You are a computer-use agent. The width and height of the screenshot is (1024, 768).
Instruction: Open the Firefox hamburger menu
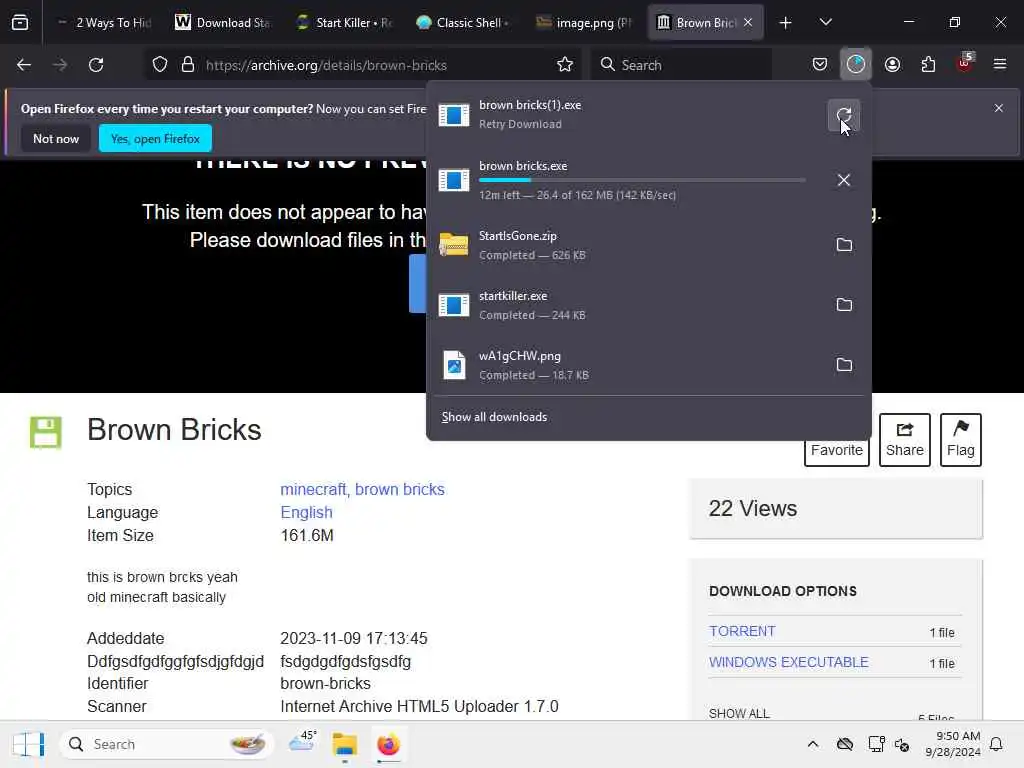click(x=999, y=64)
